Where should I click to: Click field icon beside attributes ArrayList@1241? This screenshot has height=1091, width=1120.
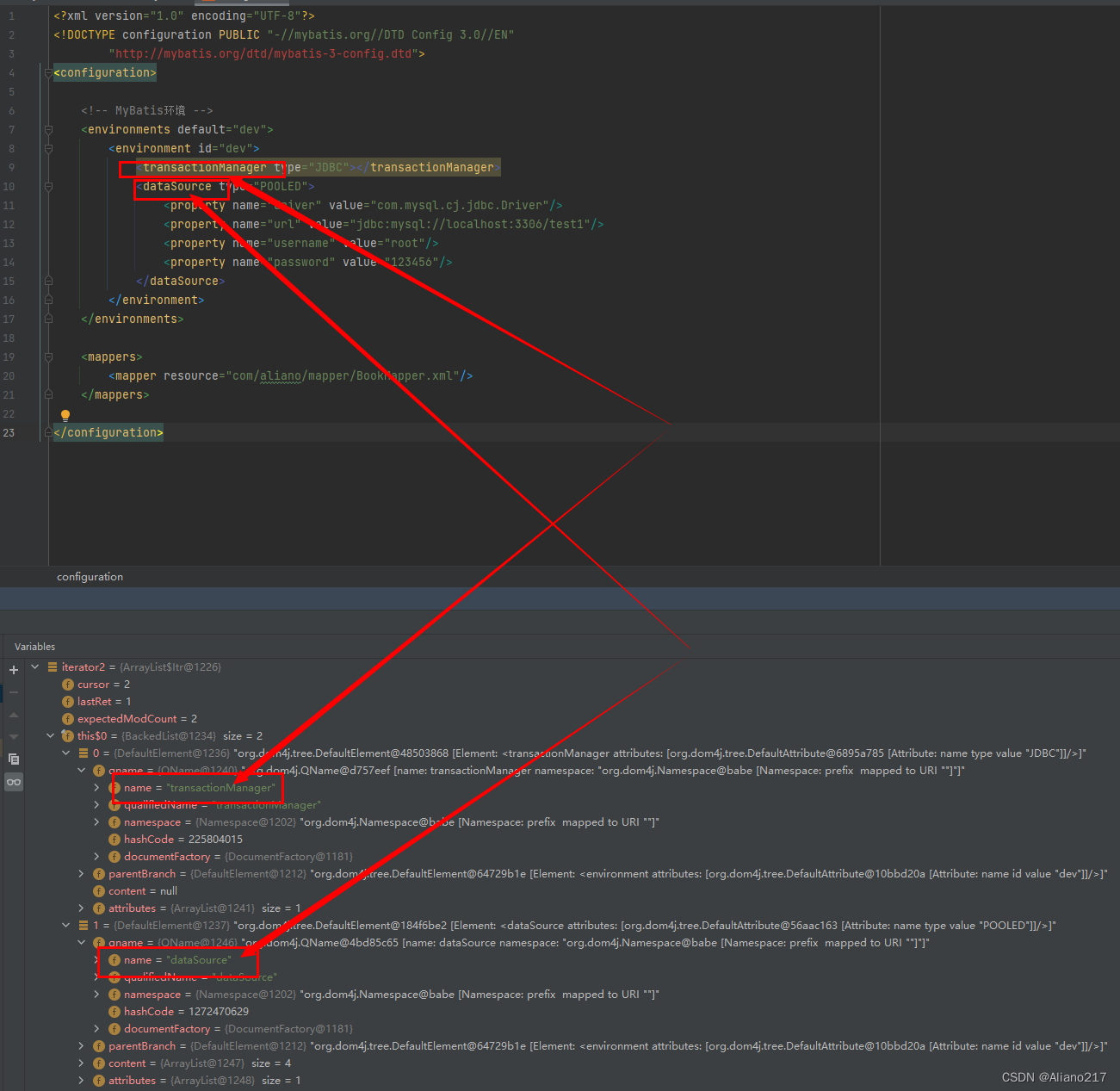(x=99, y=908)
